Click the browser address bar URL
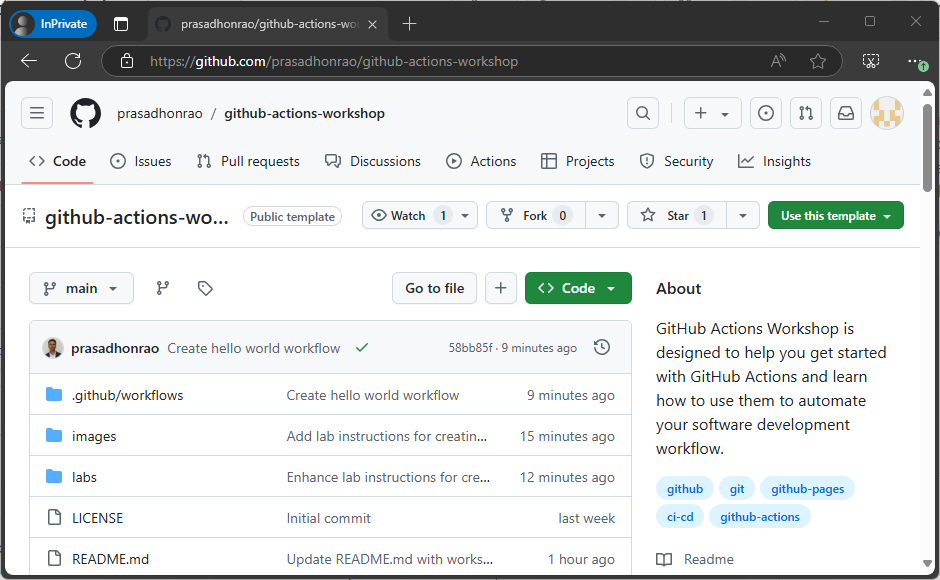 click(x=334, y=61)
